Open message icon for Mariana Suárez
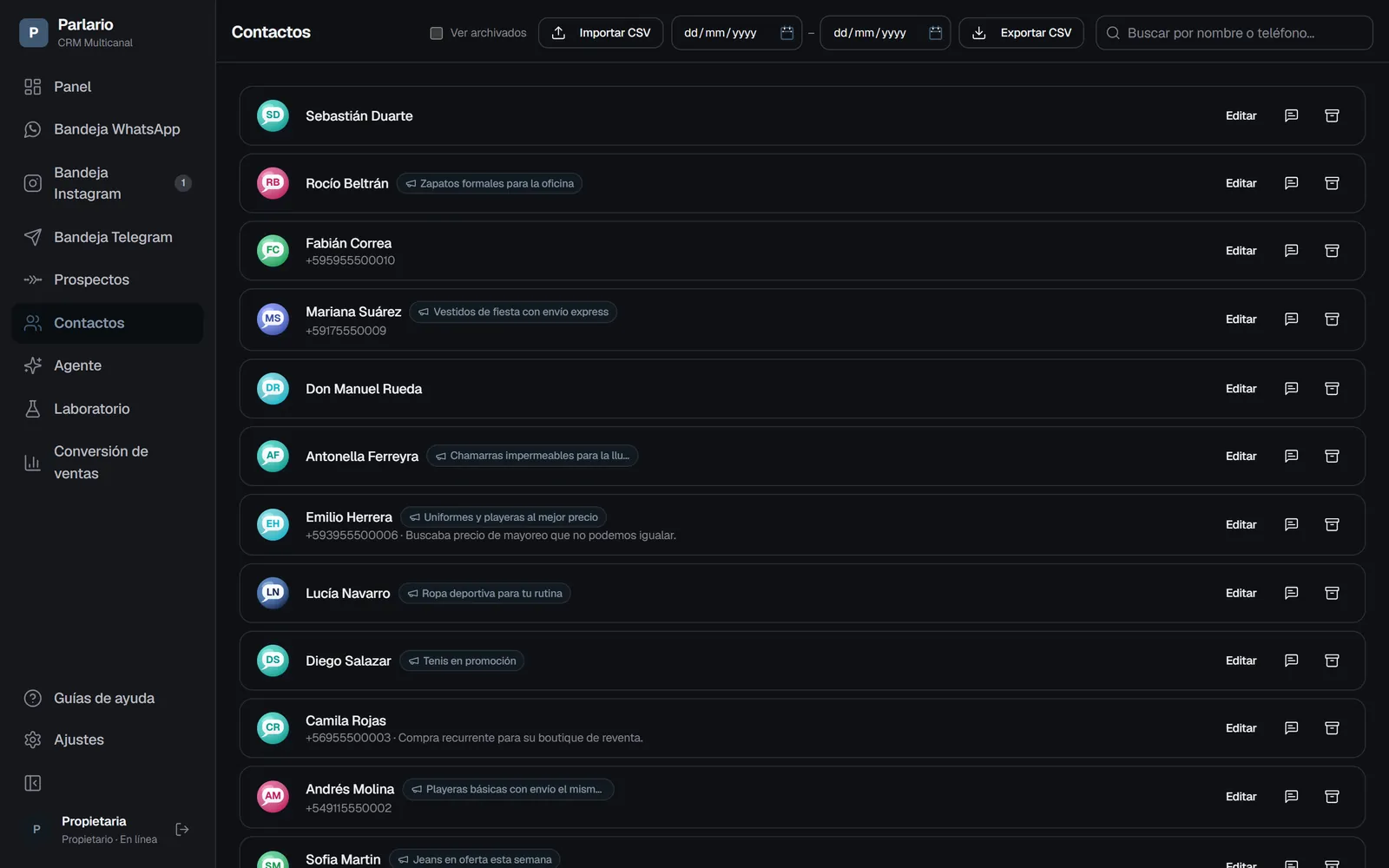 [x=1291, y=319]
